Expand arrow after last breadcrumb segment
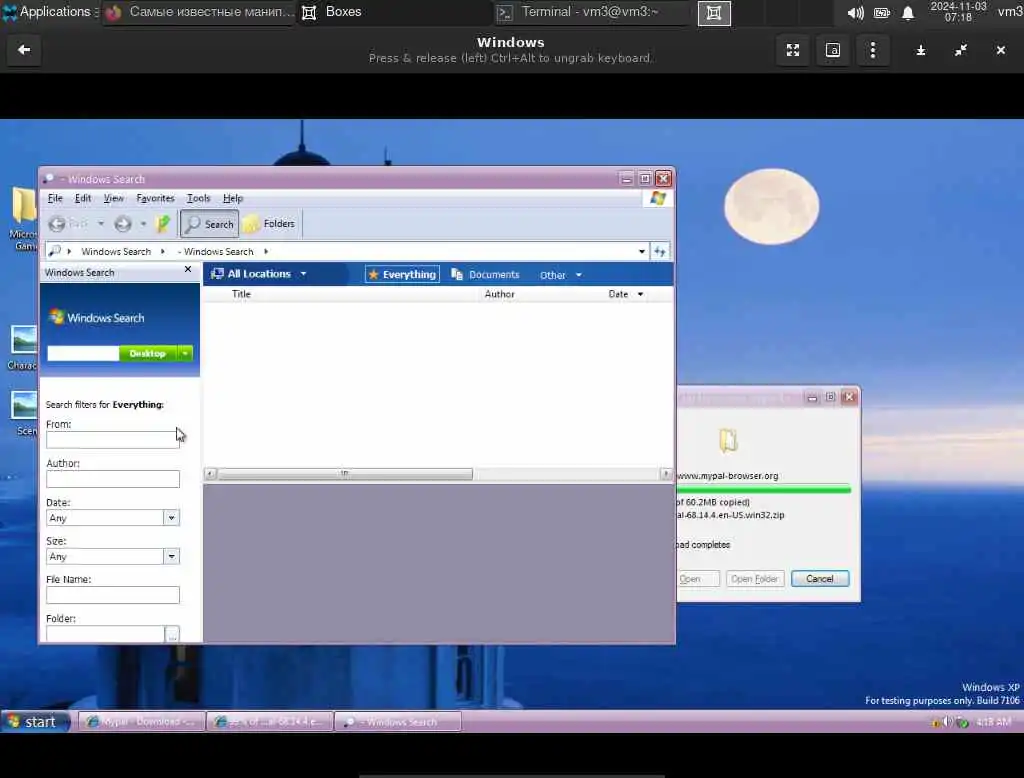The width and height of the screenshot is (1024, 778). click(x=266, y=251)
